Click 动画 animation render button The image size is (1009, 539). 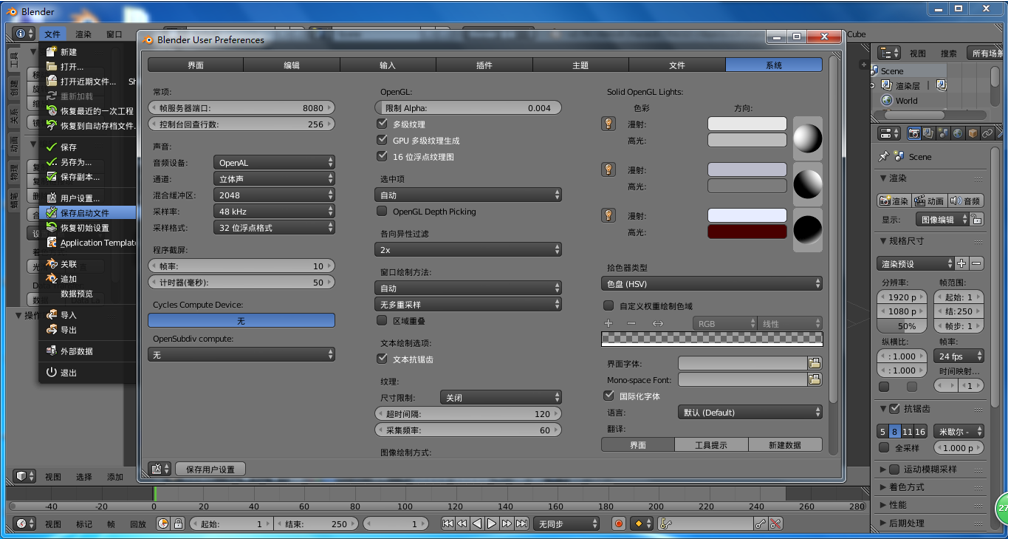coord(928,201)
